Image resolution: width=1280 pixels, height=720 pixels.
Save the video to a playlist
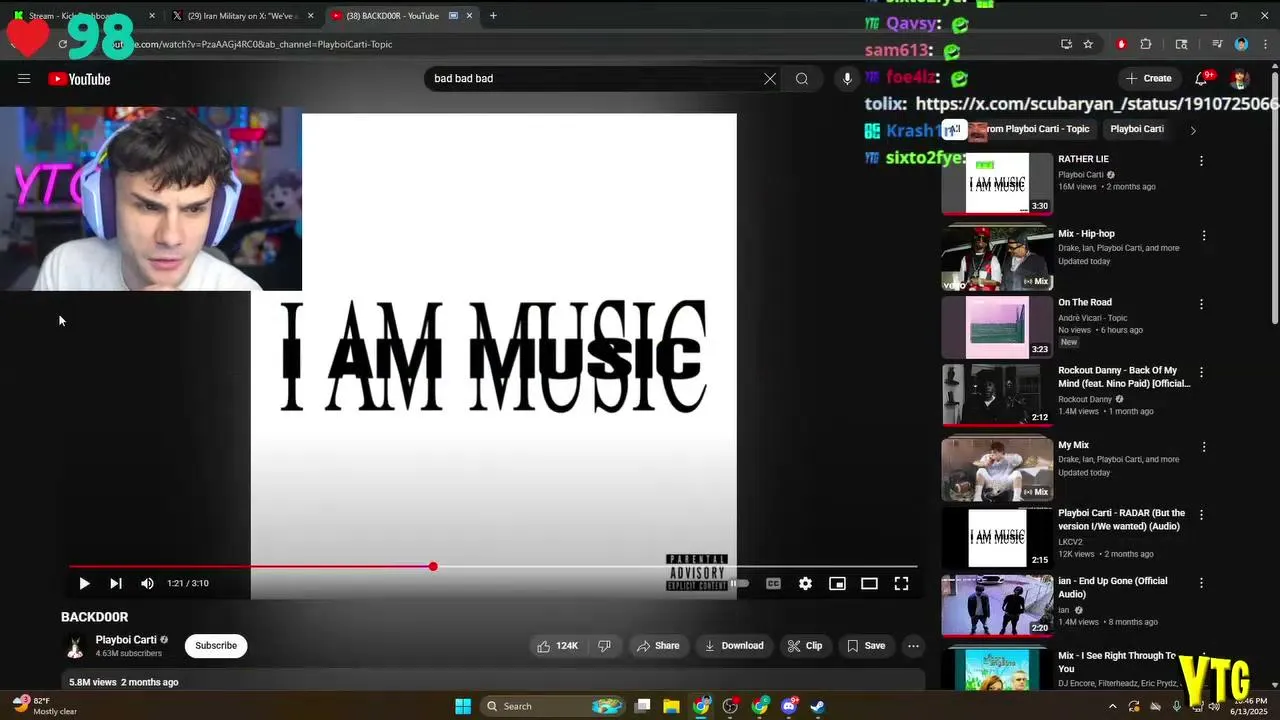pyautogui.click(x=866, y=646)
